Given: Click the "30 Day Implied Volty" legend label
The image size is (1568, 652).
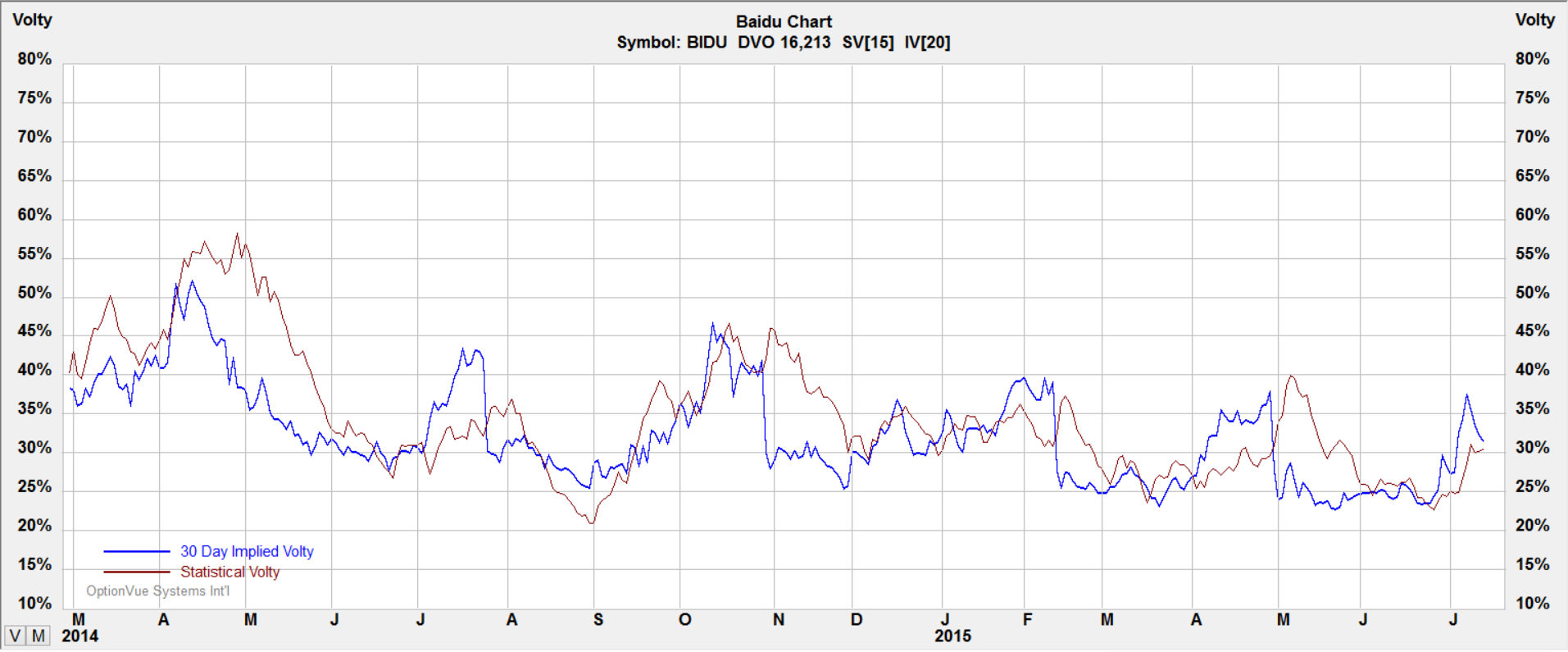Looking at the screenshot, I should click(x=247, y=552).
